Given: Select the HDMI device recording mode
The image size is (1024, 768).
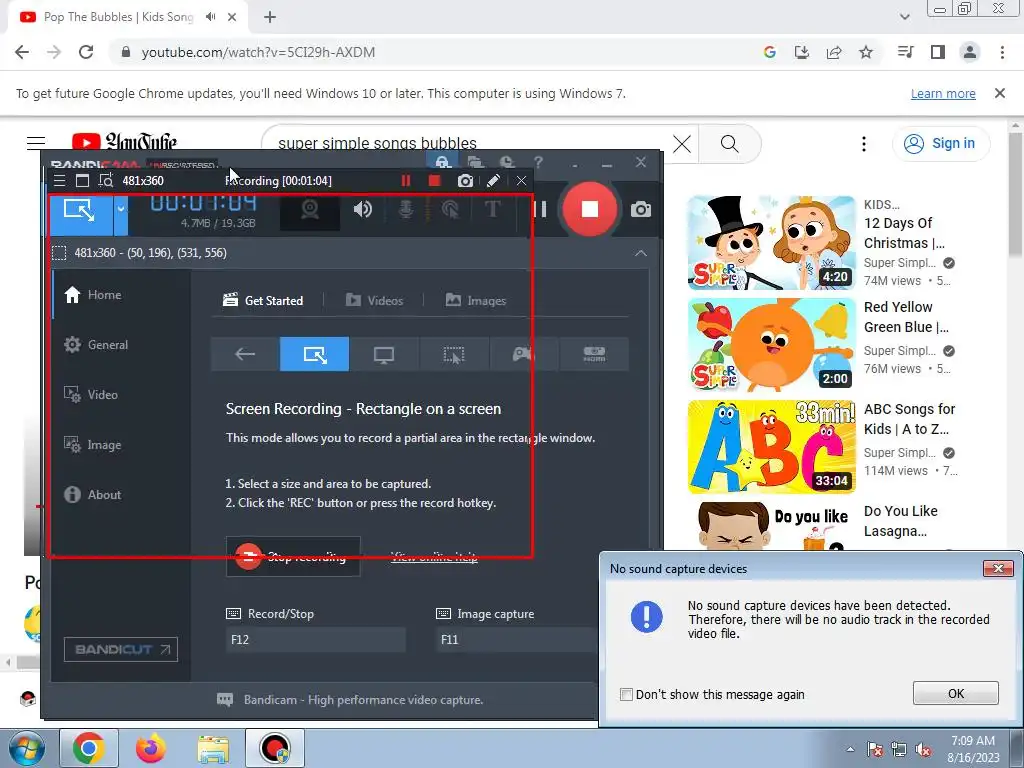Looking at the screenshot, I should [x=594, y=354].
